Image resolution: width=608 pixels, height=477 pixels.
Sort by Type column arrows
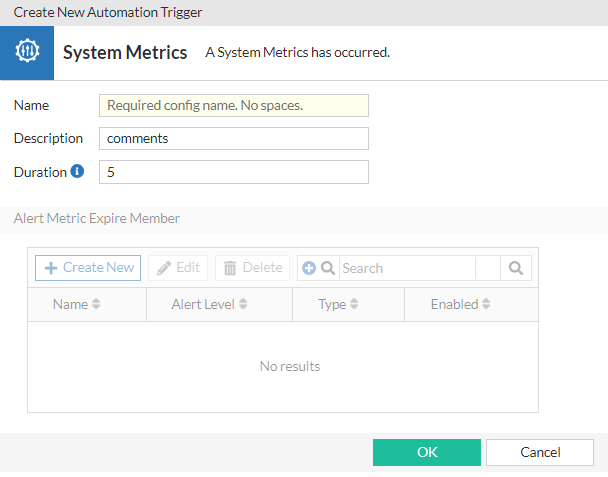(x=354, y=304)
